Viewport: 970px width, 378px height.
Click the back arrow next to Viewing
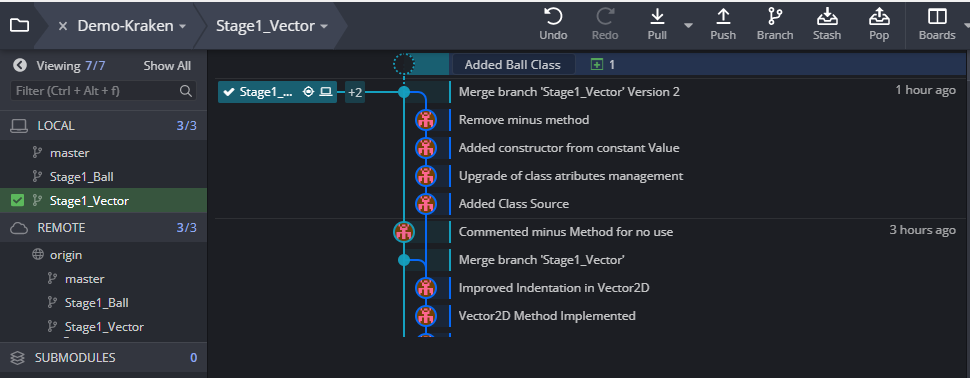(x=20, y=65)
